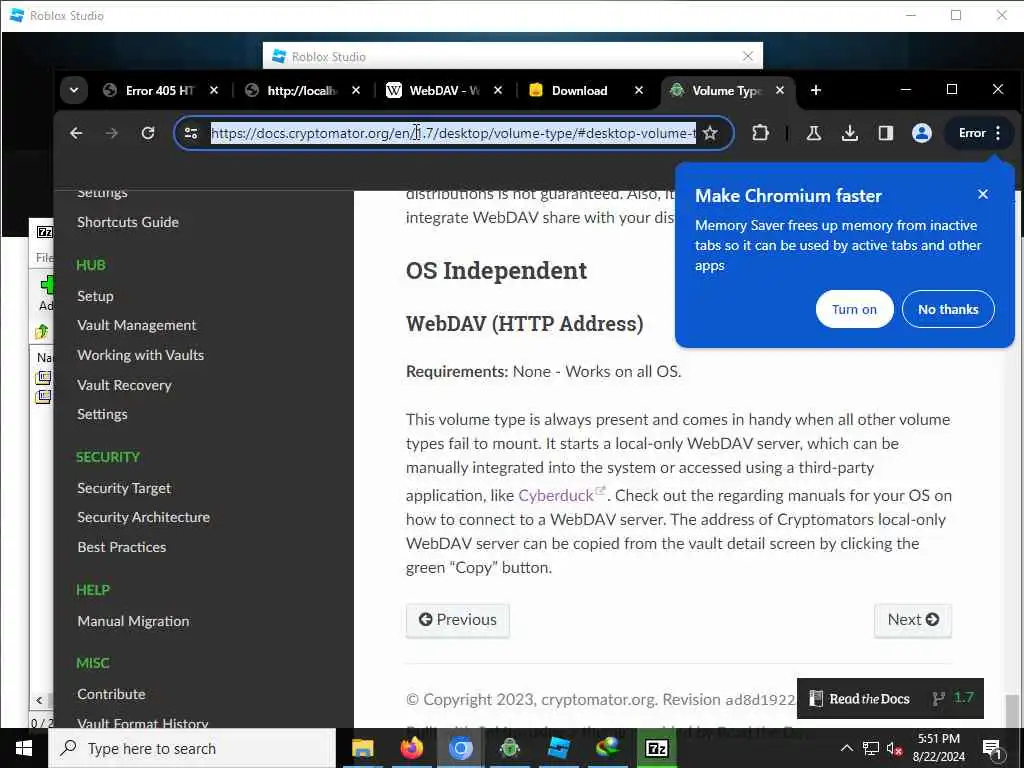
Task: Dismiss the Make Chromium faster popup
Action: tap(983, 194)
